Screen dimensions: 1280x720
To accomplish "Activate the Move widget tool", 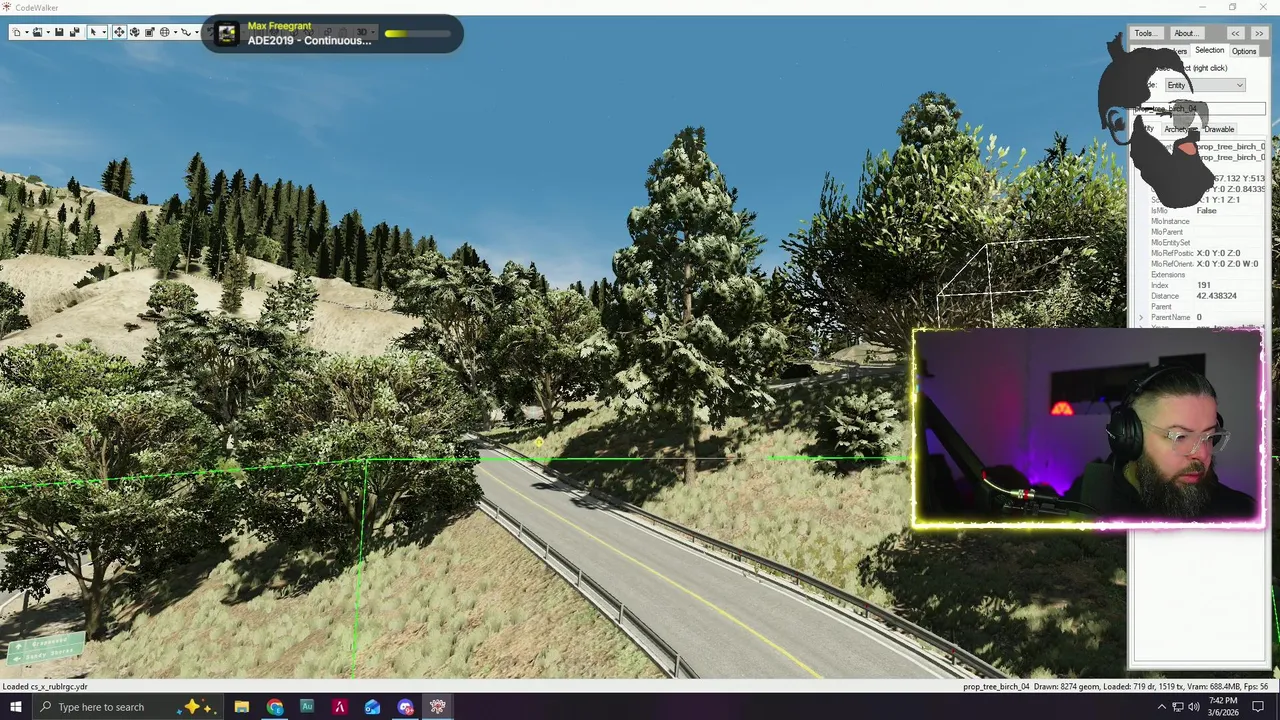I will click(119, 32).
